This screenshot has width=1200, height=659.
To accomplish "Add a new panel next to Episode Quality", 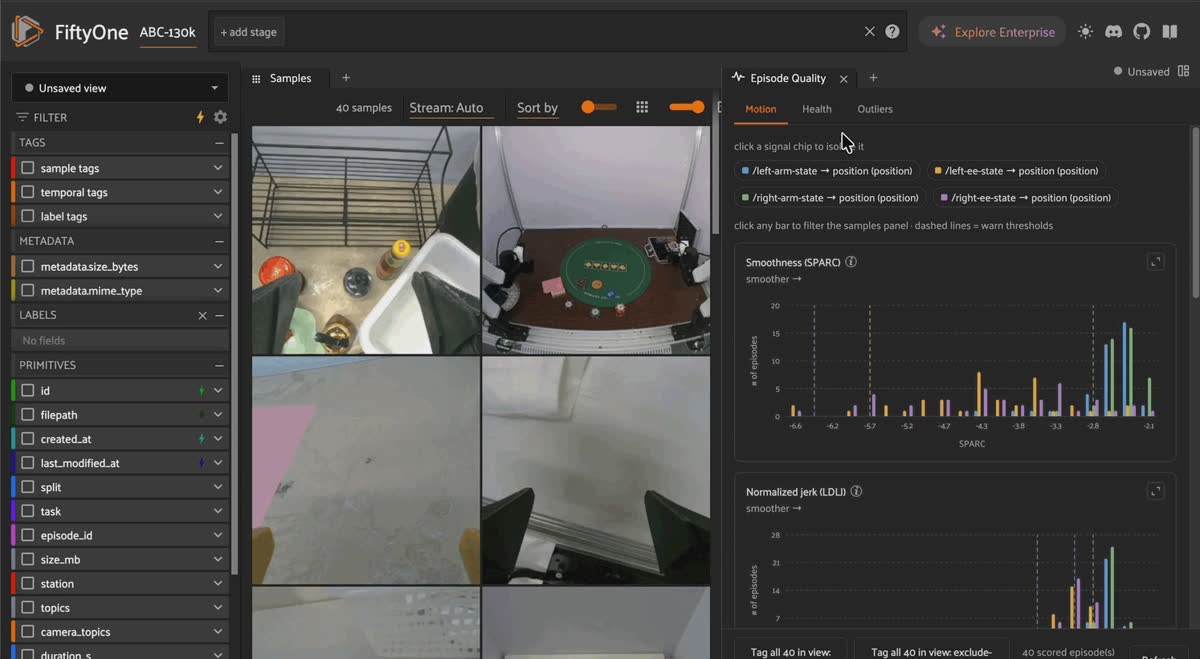I will coord(873,78).
